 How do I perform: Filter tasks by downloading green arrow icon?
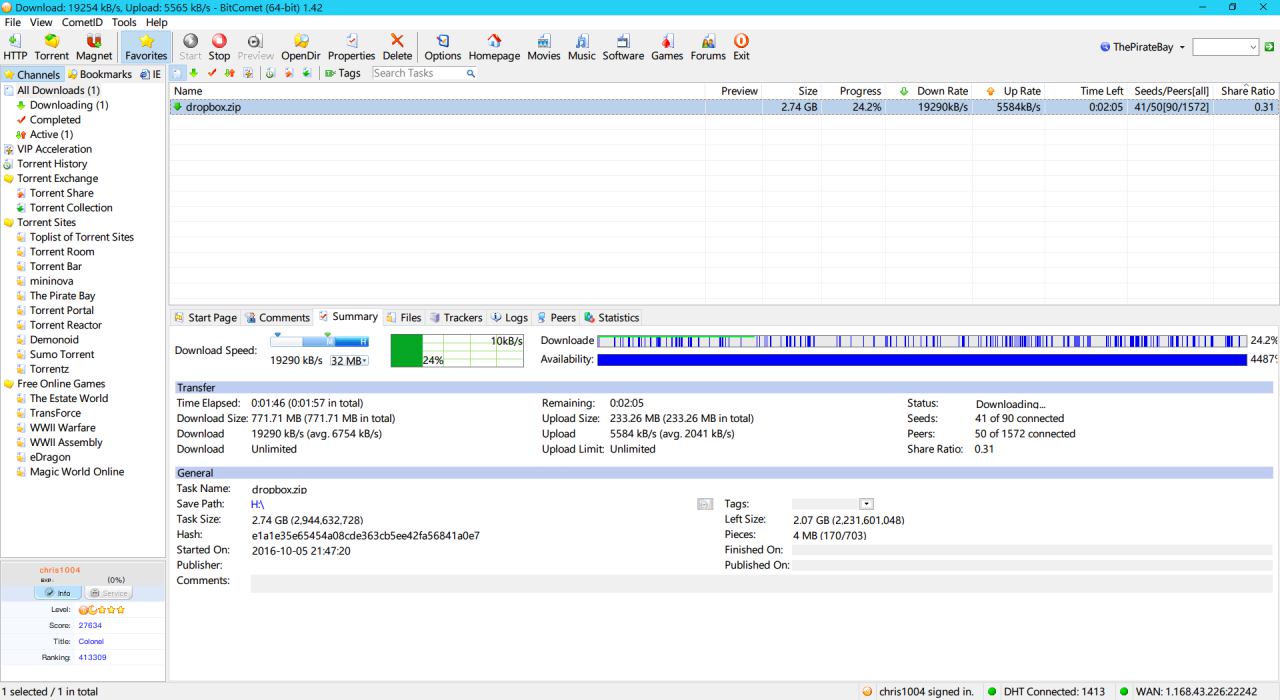(x=194, y=73)
